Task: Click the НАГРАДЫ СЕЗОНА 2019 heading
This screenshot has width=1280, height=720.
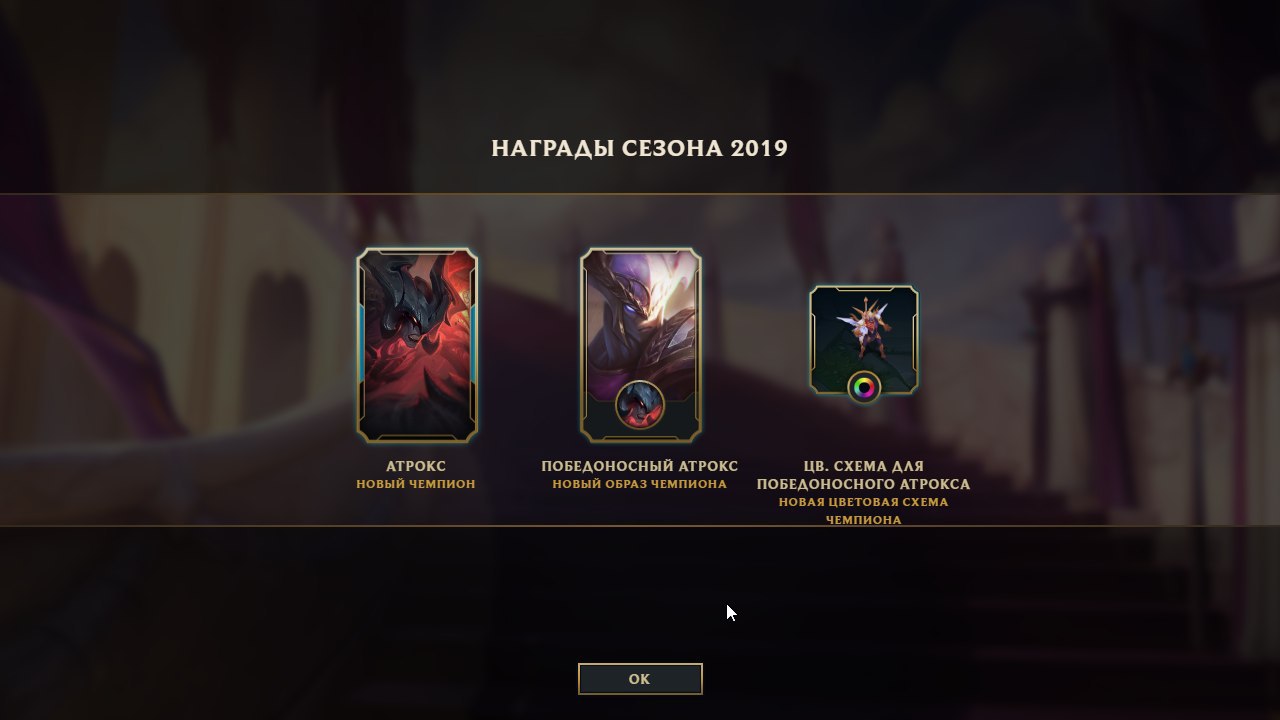Action: tap(640, 149)
